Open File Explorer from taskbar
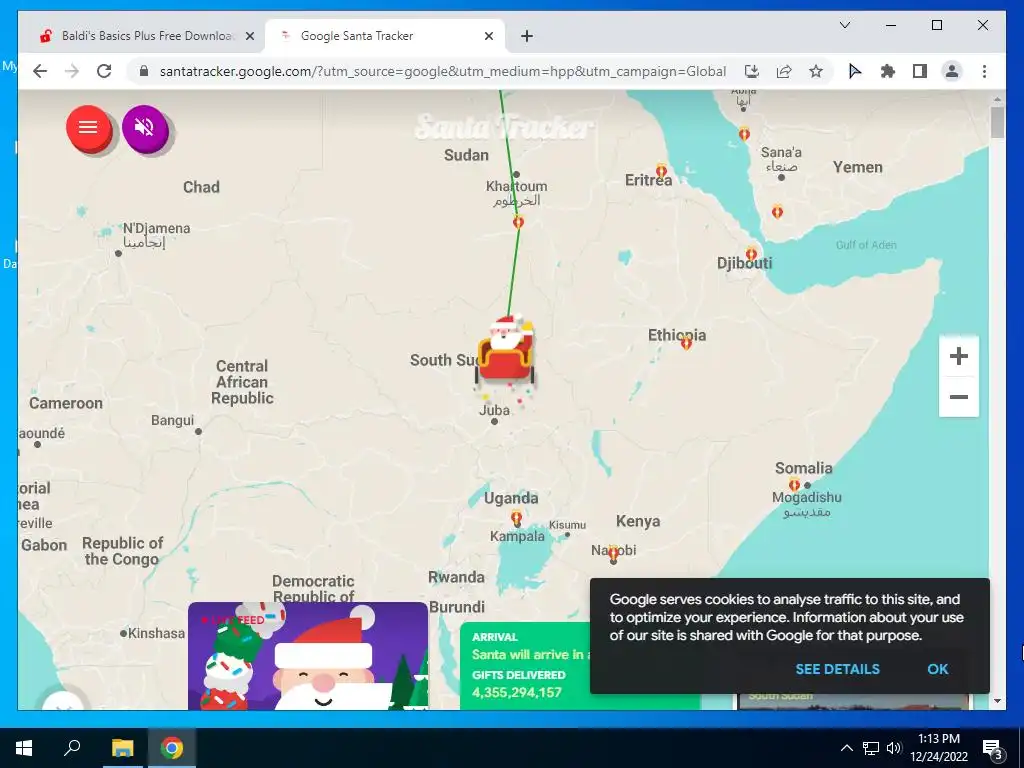The height and width of the screenshot is (768, 1024). 122,748
